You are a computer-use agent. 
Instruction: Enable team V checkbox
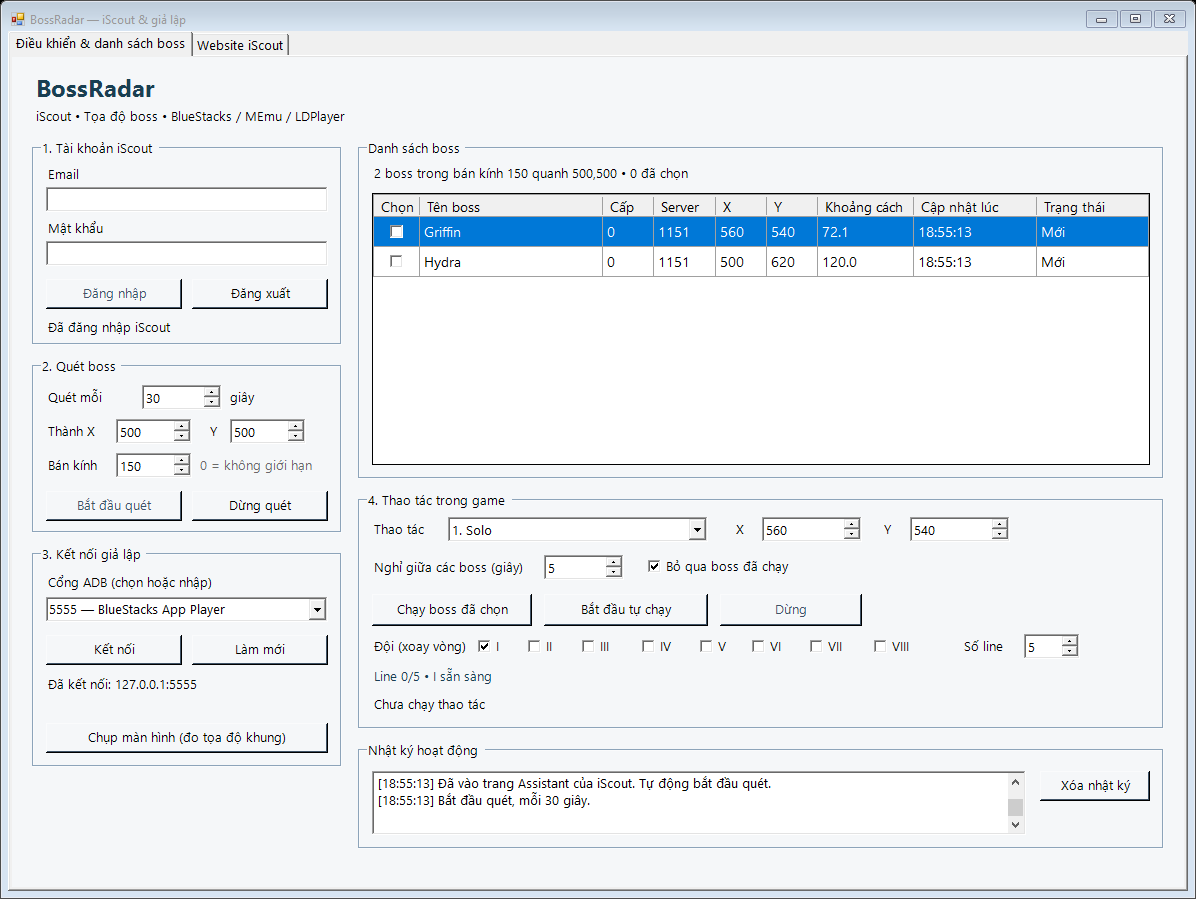coord(706,646)
